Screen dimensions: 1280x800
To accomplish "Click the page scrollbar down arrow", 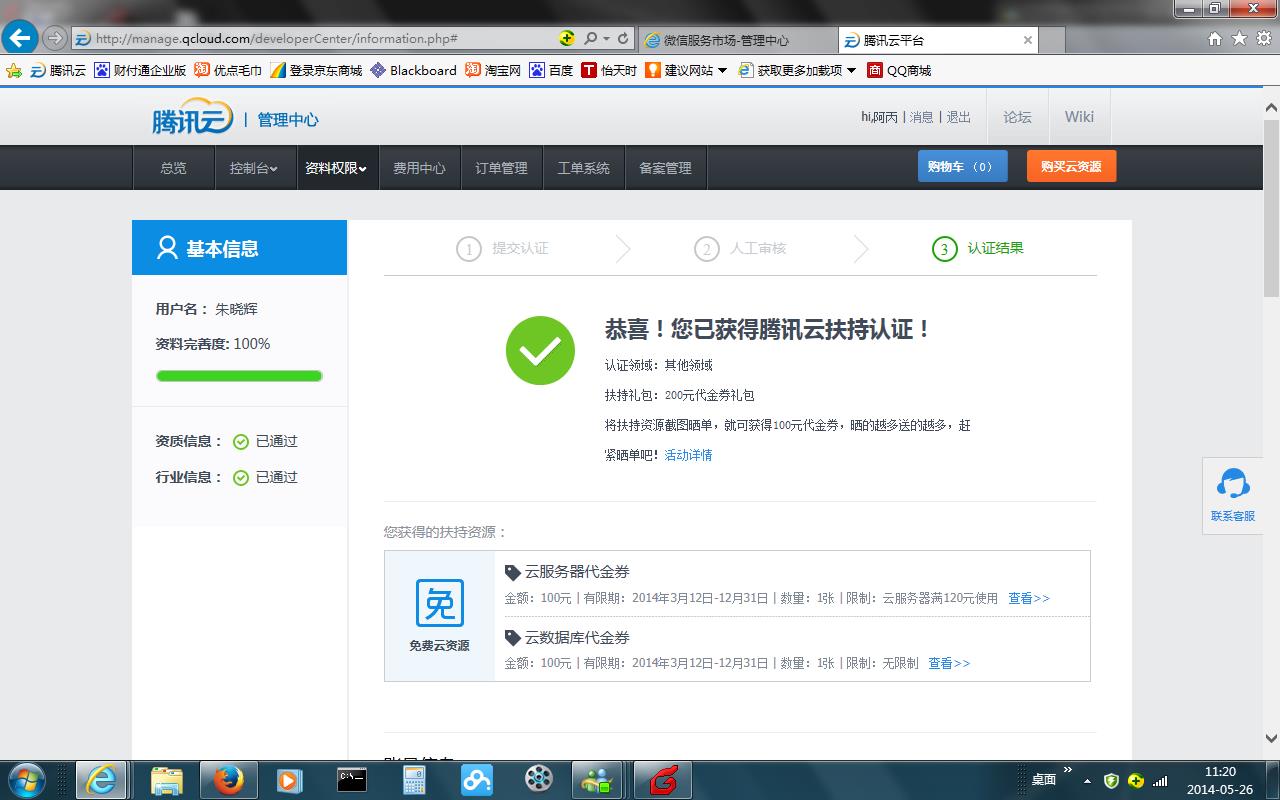I will click(1271, 739).
